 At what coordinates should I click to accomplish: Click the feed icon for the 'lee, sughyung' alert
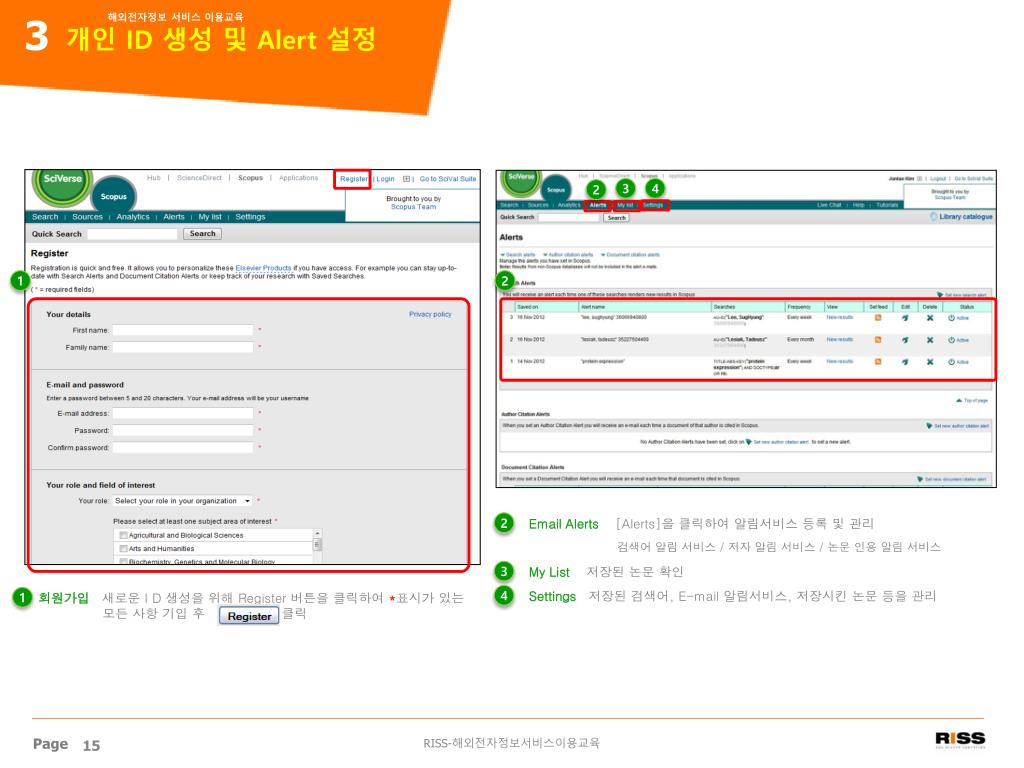(x=878, y=318)
